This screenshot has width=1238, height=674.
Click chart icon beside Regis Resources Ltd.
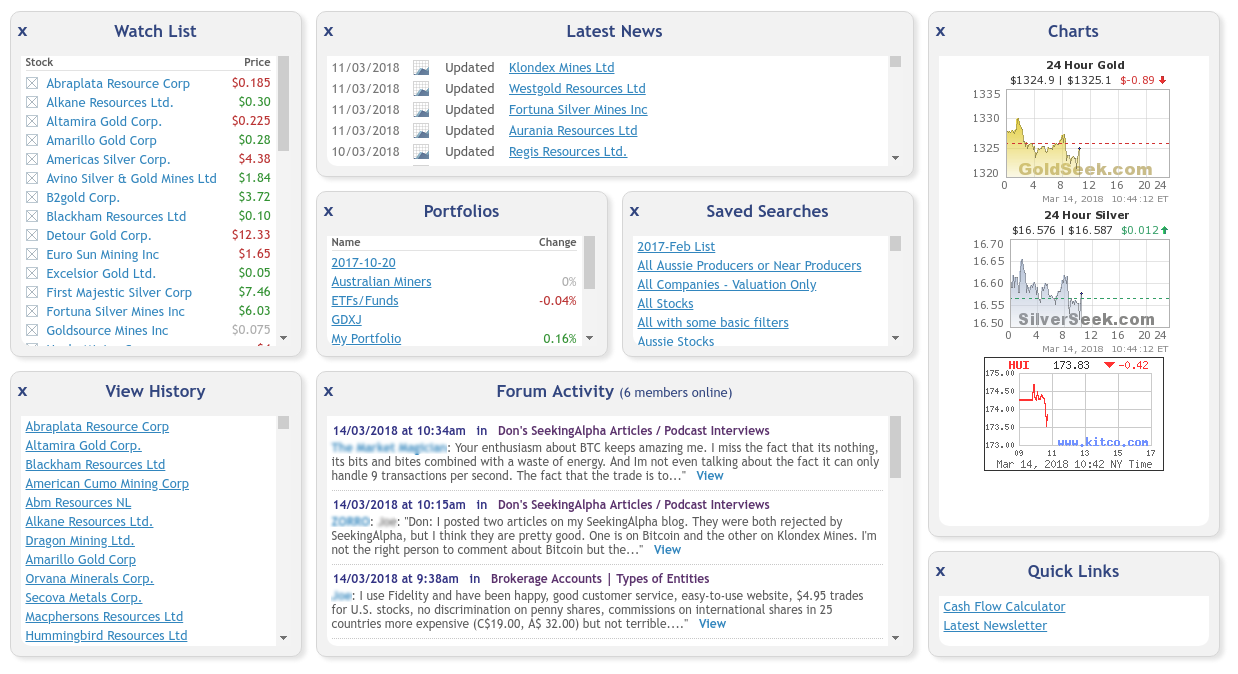[x=421, y=152]
